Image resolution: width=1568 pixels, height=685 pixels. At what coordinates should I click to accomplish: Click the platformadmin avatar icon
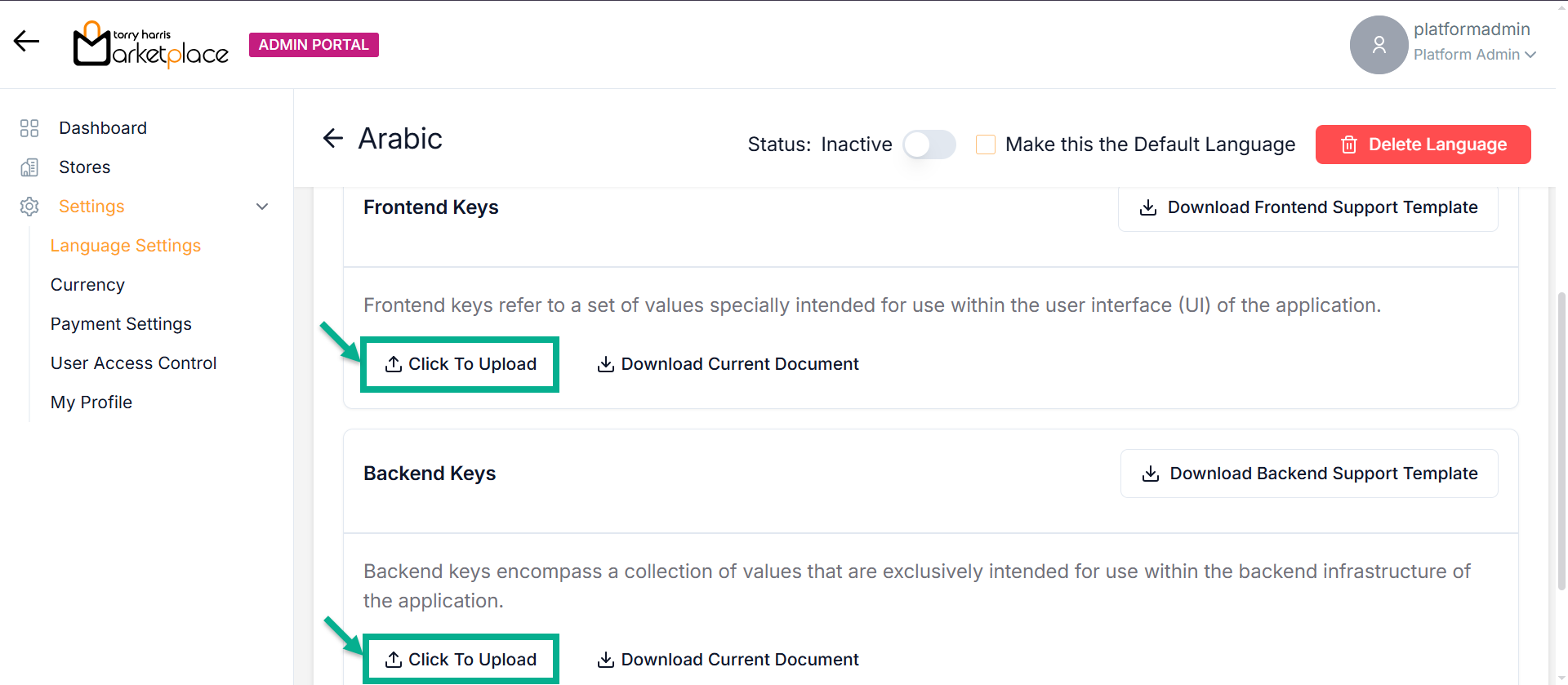pyautogui.click(x=1379, y=45)
